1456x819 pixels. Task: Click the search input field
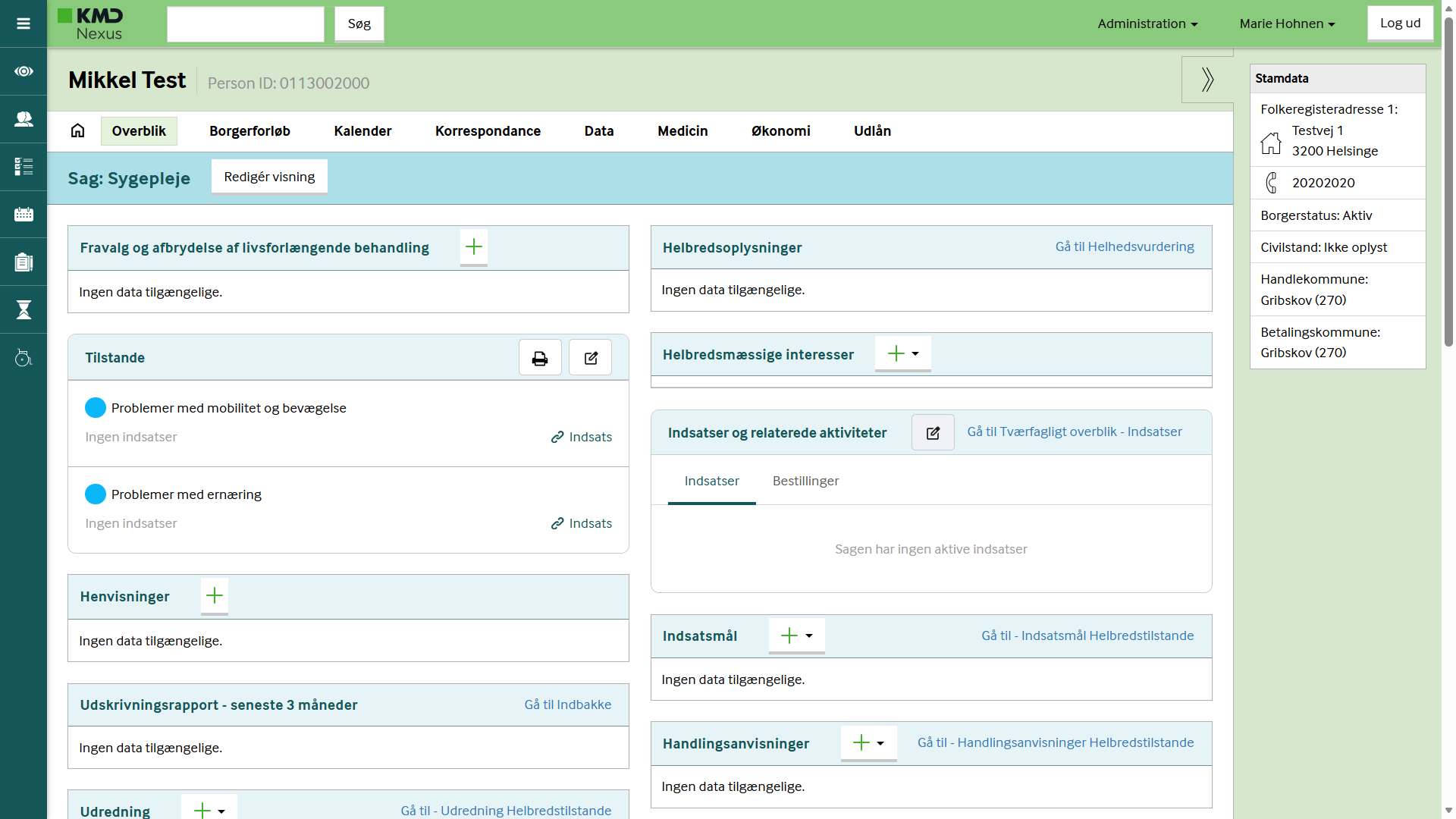pyautogui.click(x=246, y=24)
